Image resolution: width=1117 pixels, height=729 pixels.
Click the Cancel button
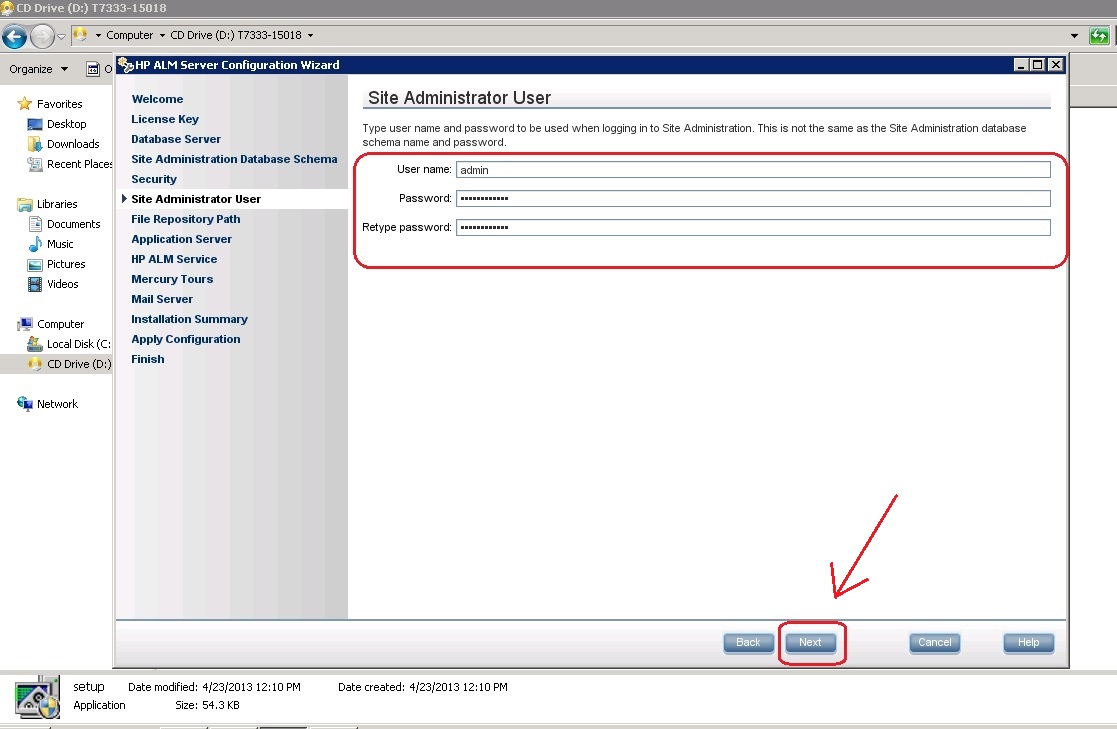coord(935,643)
